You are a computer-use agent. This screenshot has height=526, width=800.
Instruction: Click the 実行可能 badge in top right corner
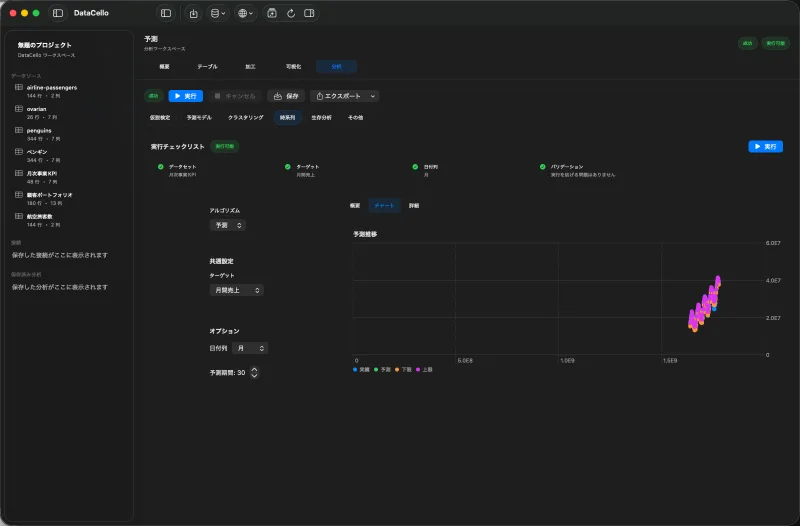[x=775, y=43]
